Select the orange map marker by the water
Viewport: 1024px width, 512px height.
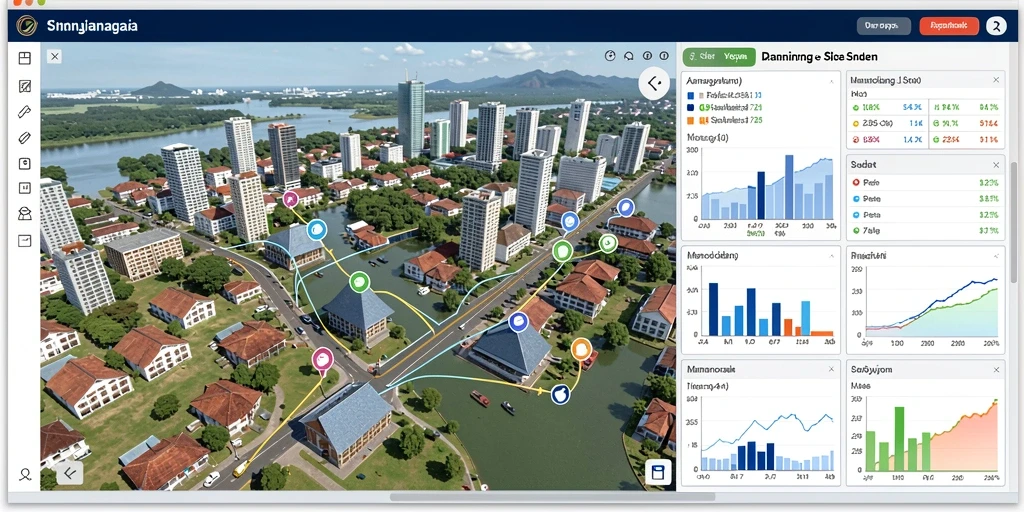tap(581, 350)
